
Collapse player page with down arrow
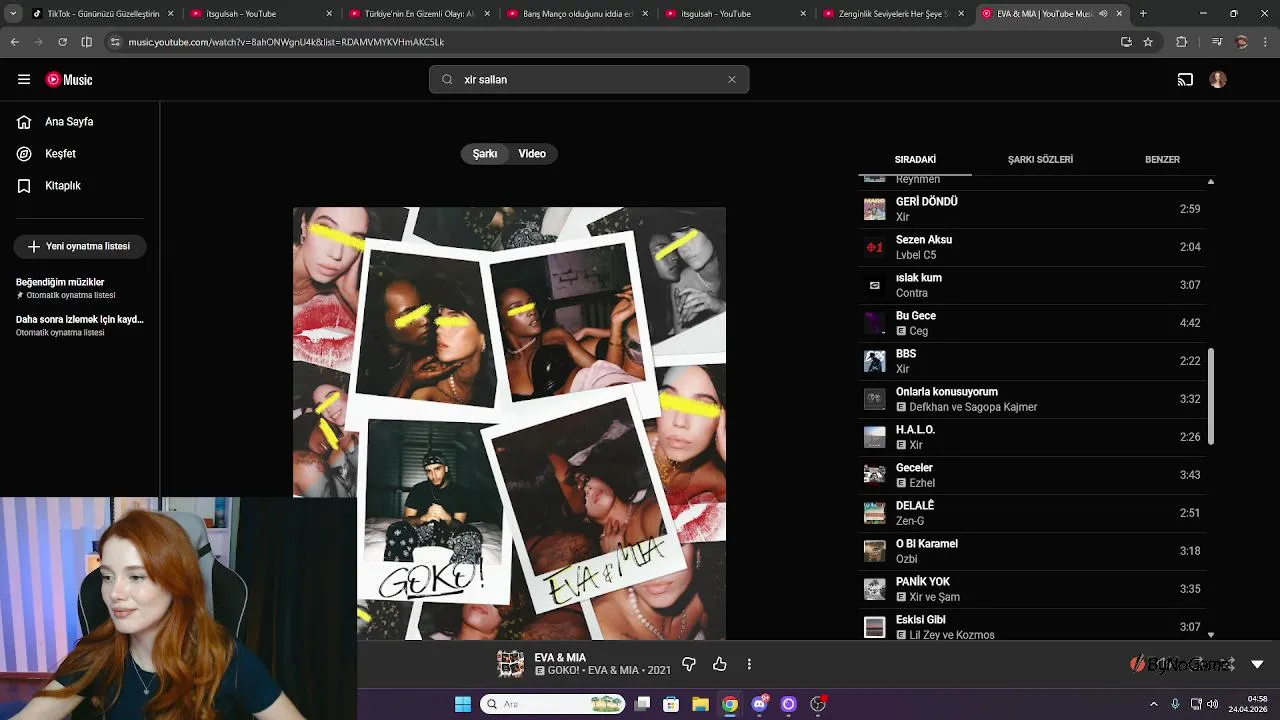point(1257,664)
